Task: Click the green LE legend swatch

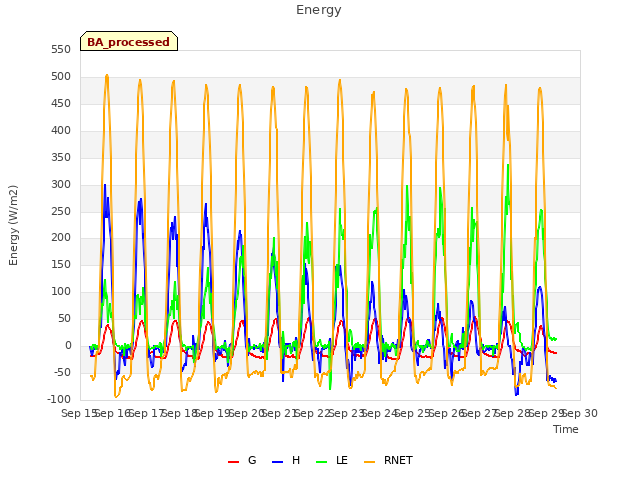Action: [x=322, y=462]
